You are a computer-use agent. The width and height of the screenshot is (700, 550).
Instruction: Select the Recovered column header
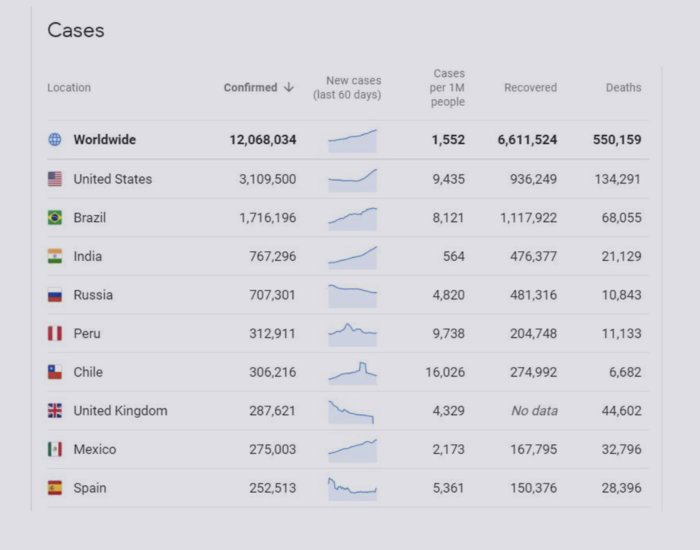[530, 88]
